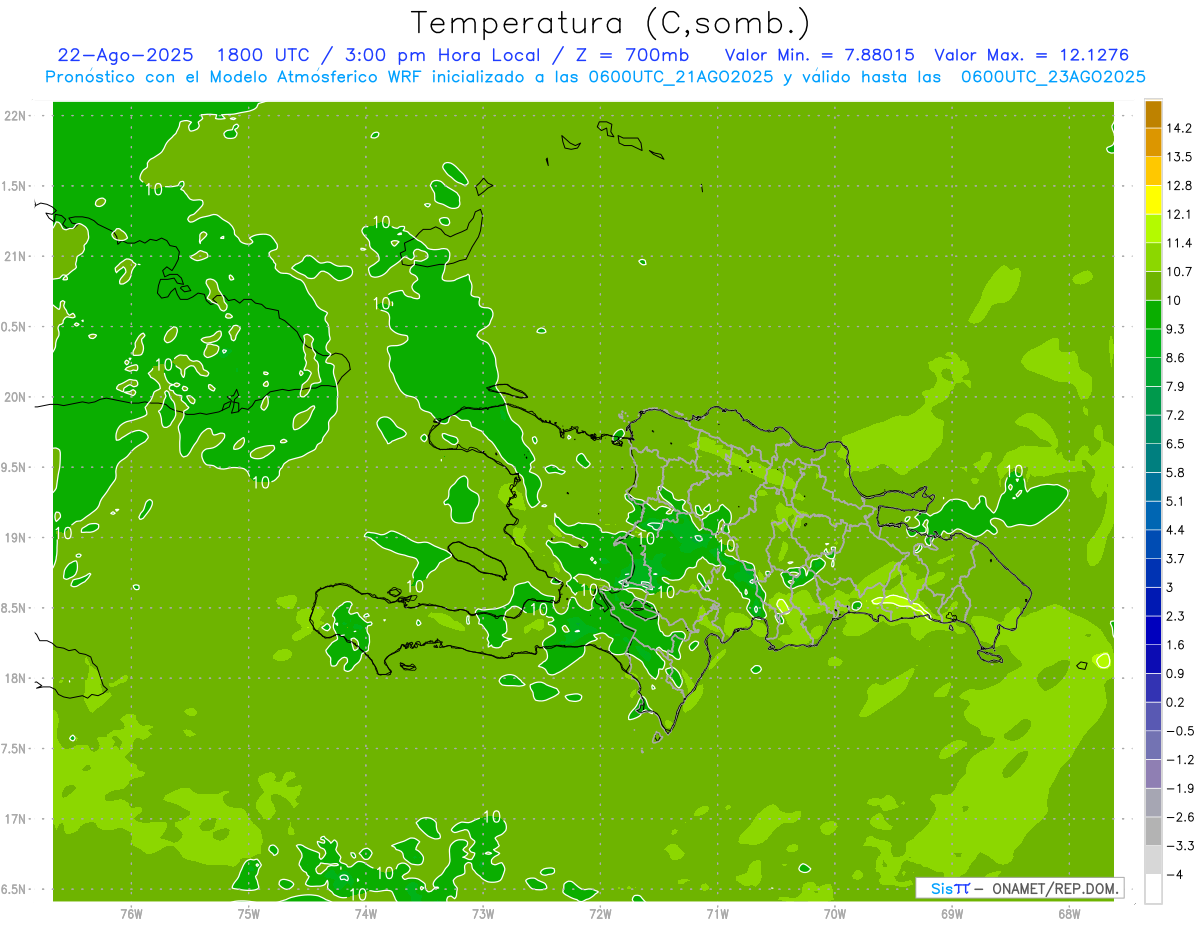Viewport: 1200px width, 927px height.
Task: Click the "12.8" color scale value
Action: point(1180,186)
